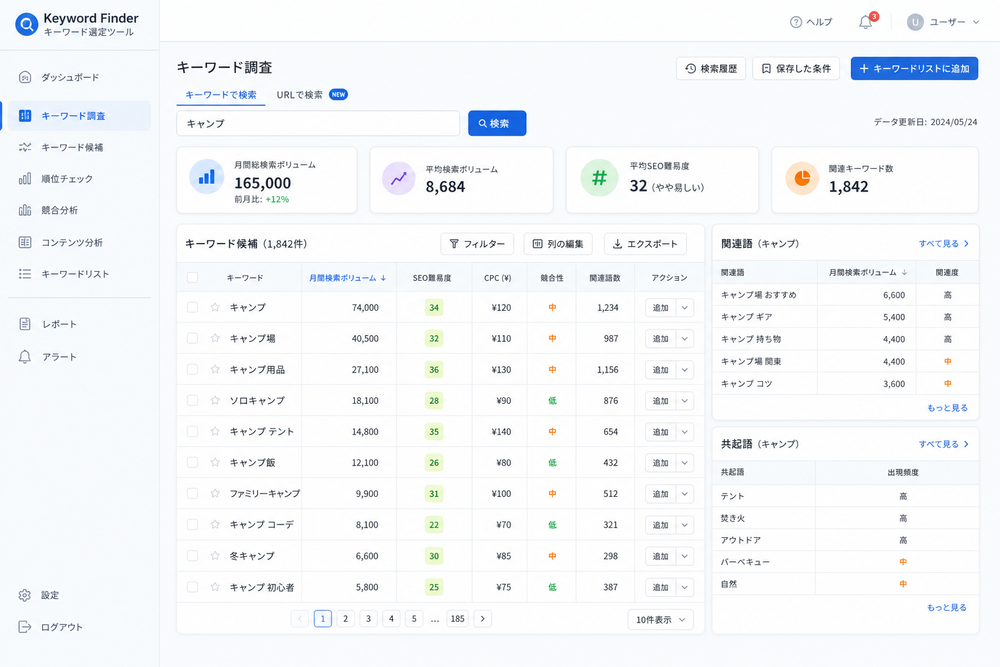Click the user avatar icon
The width and height of the screenshot is (1000, 667).
pyautogui.click(x=915, y=22)
